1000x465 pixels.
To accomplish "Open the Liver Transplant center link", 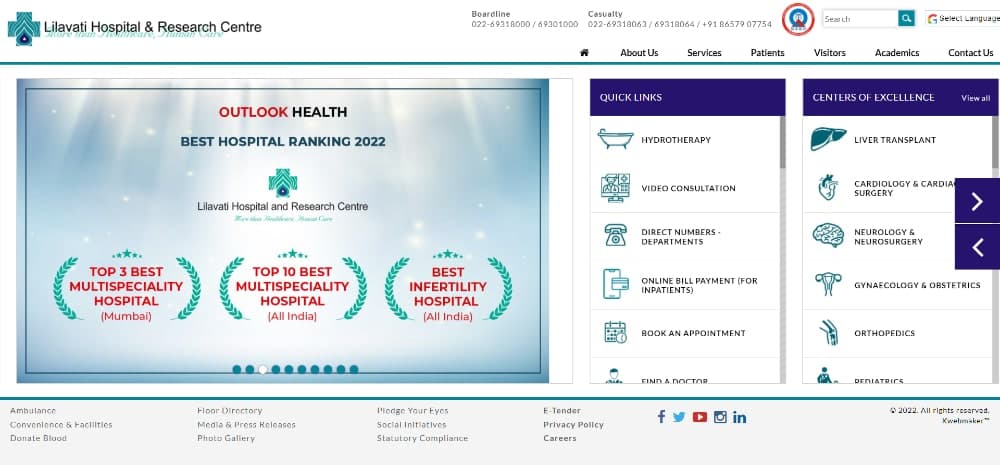I will pyautogui.click(x=895, y=140).
